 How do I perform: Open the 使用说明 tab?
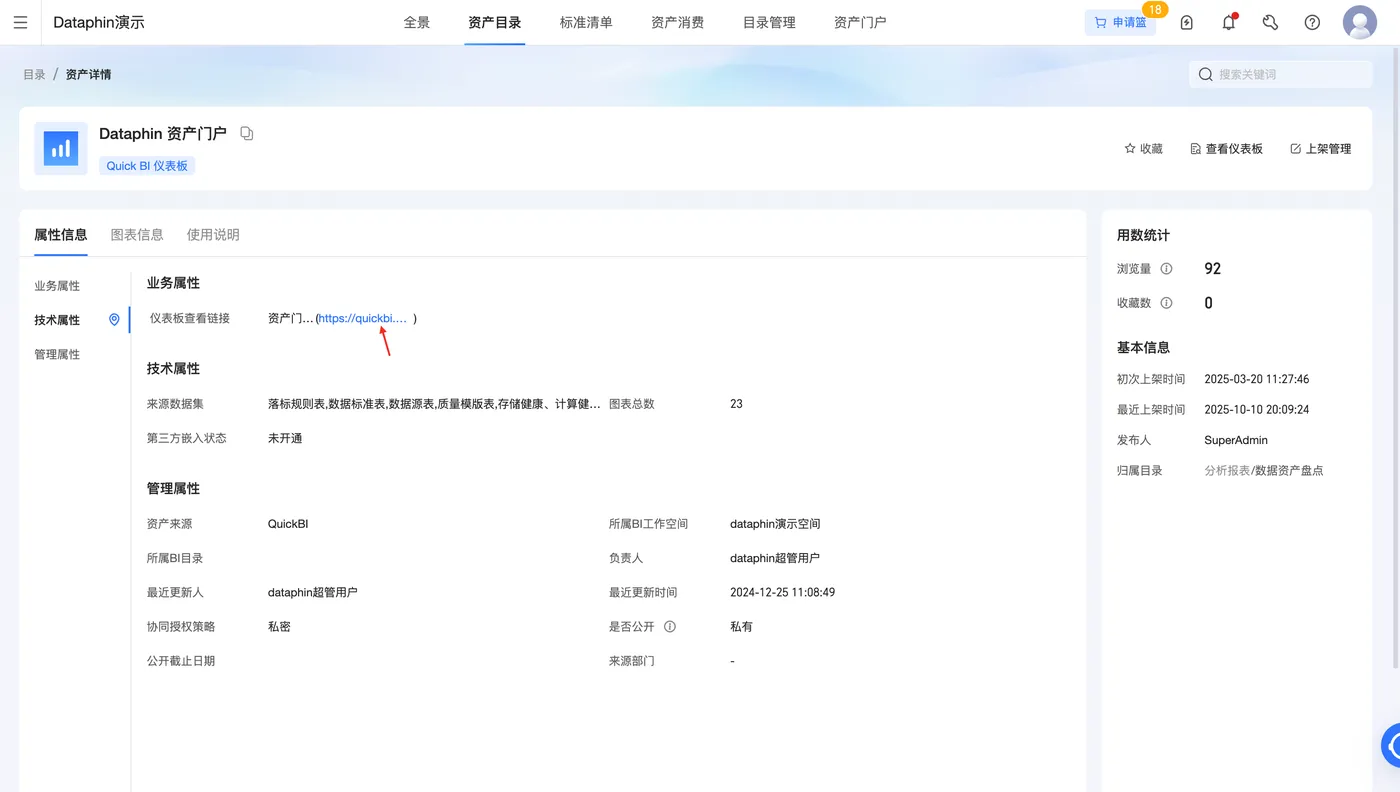tap(213, 235)
